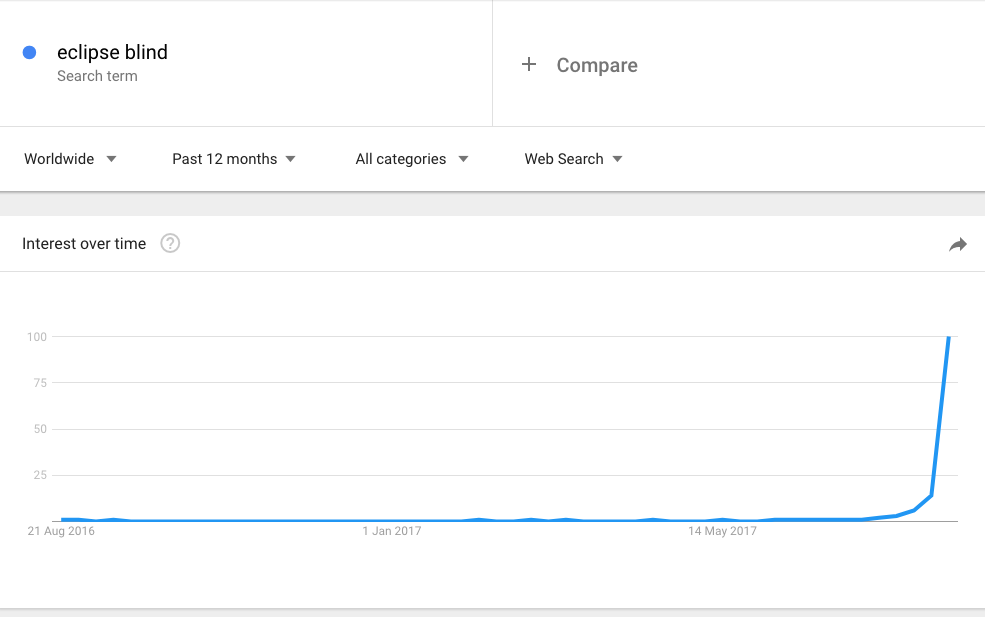The image size is (985, 617).
Task: Select the 21 Aug 2016 axis label
Action: (x=61, y=531)
